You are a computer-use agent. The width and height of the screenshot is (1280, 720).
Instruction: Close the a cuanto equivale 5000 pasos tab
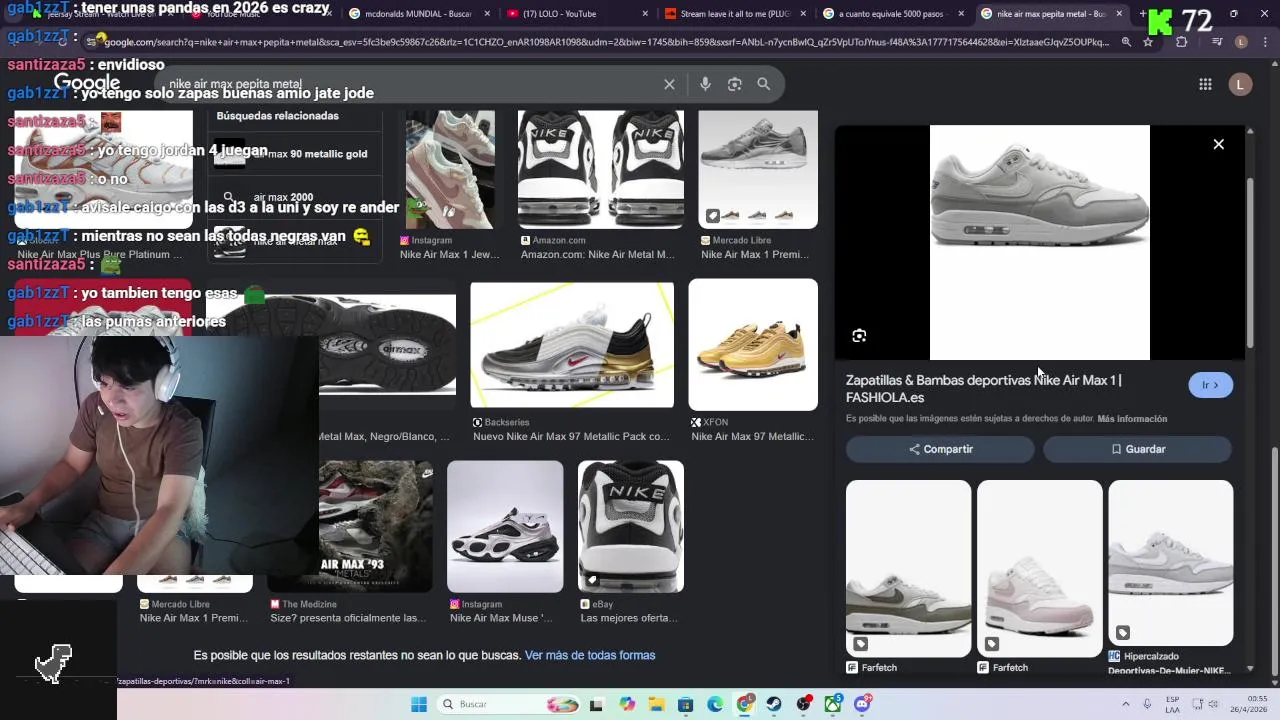tap(961, 14)
